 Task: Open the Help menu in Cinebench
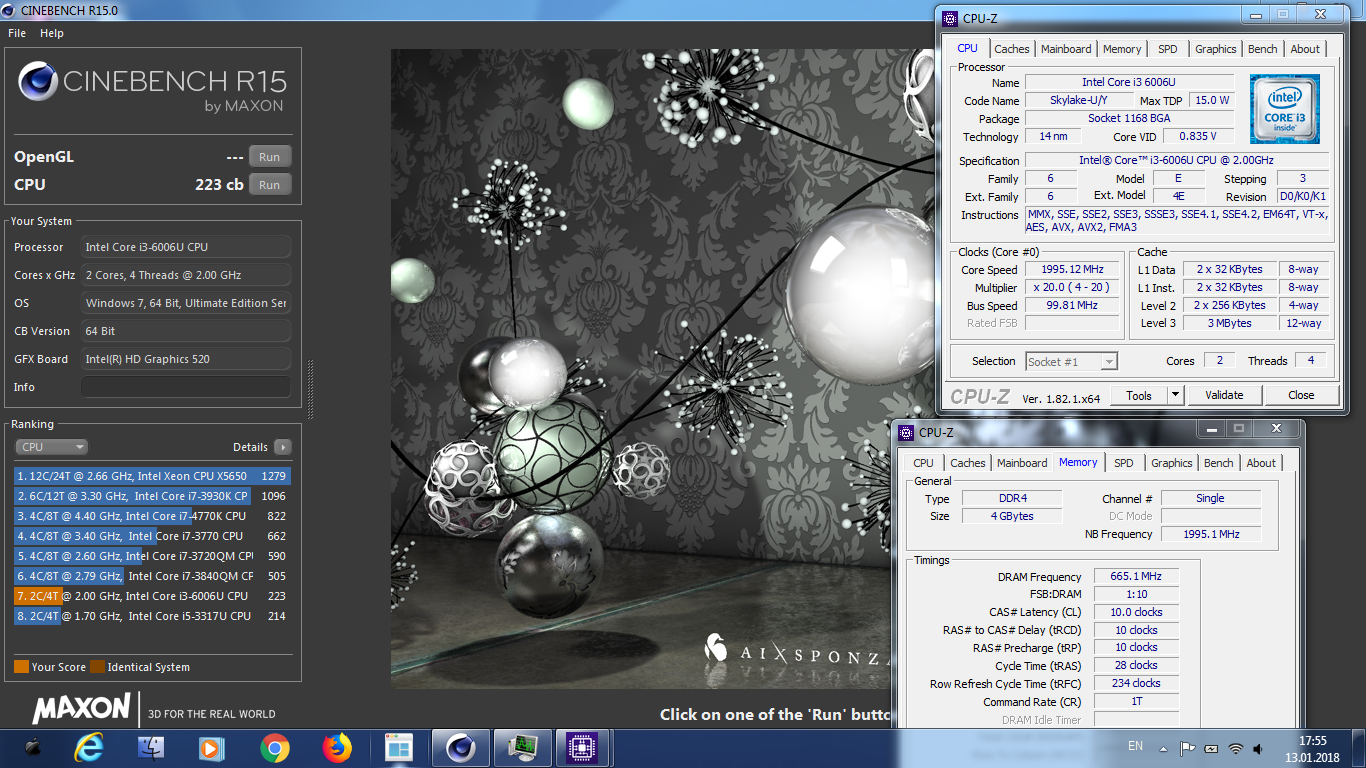click(x=52, y=33)
